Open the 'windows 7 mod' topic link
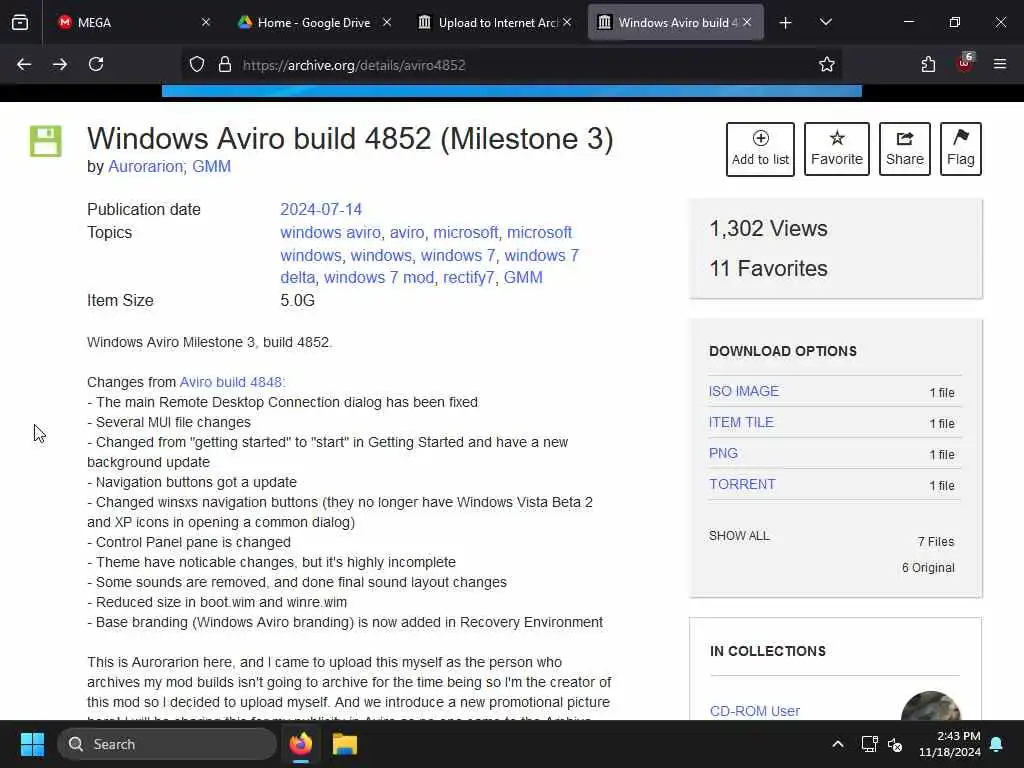1024x768 pixels. (379, 278)
